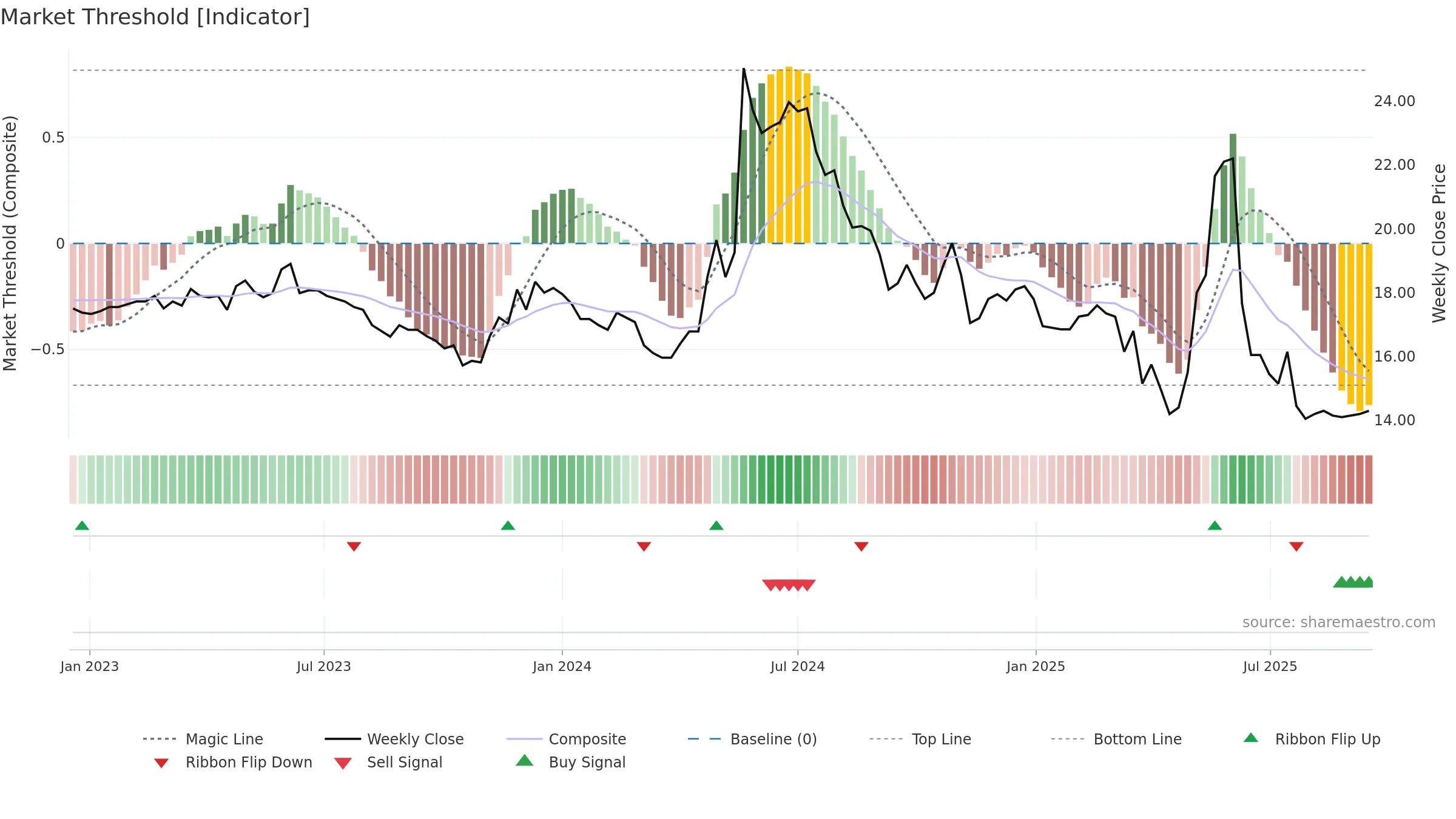Click the 24.00 price axis label
The height and width of the screenshot is (819, 1456).
pyautogui.click(x=1395, y=101)
